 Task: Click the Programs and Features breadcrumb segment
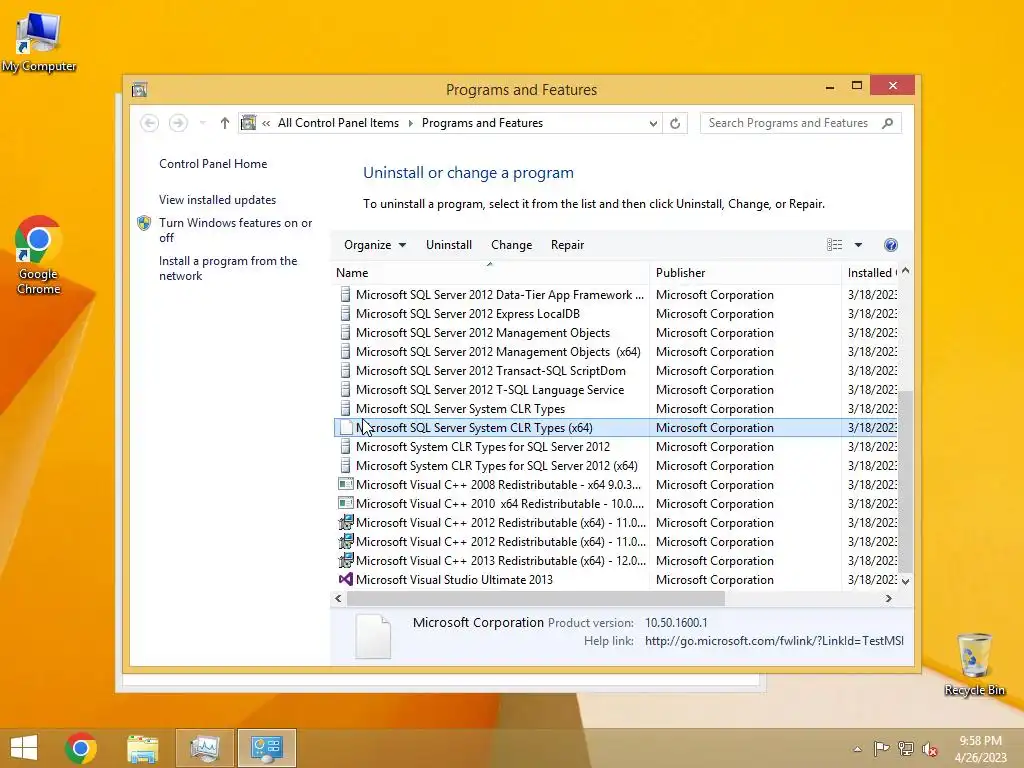[482, 123]
